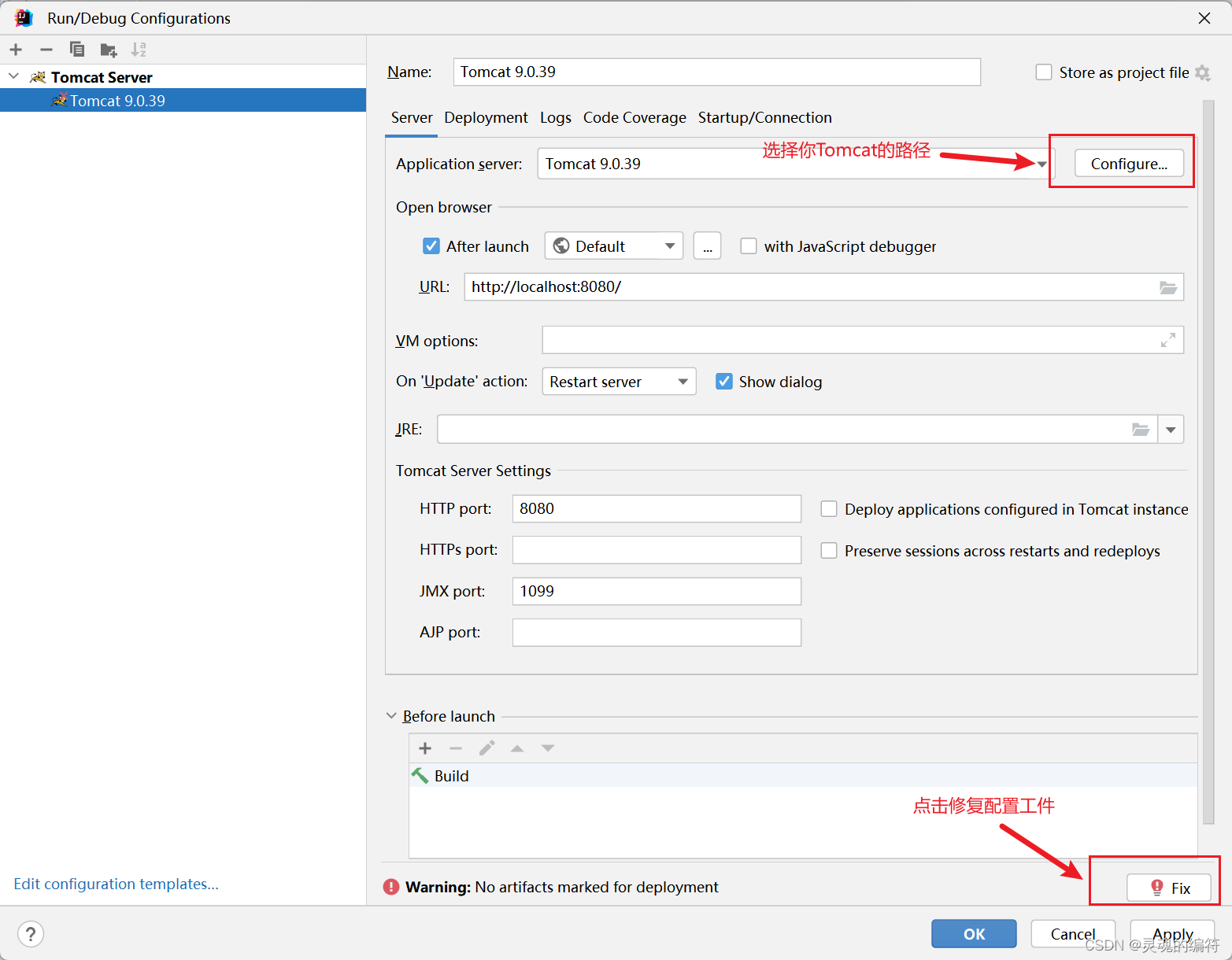Edit the Before launch task
The height and width of the screenshot is (960, 1232).
487,748
